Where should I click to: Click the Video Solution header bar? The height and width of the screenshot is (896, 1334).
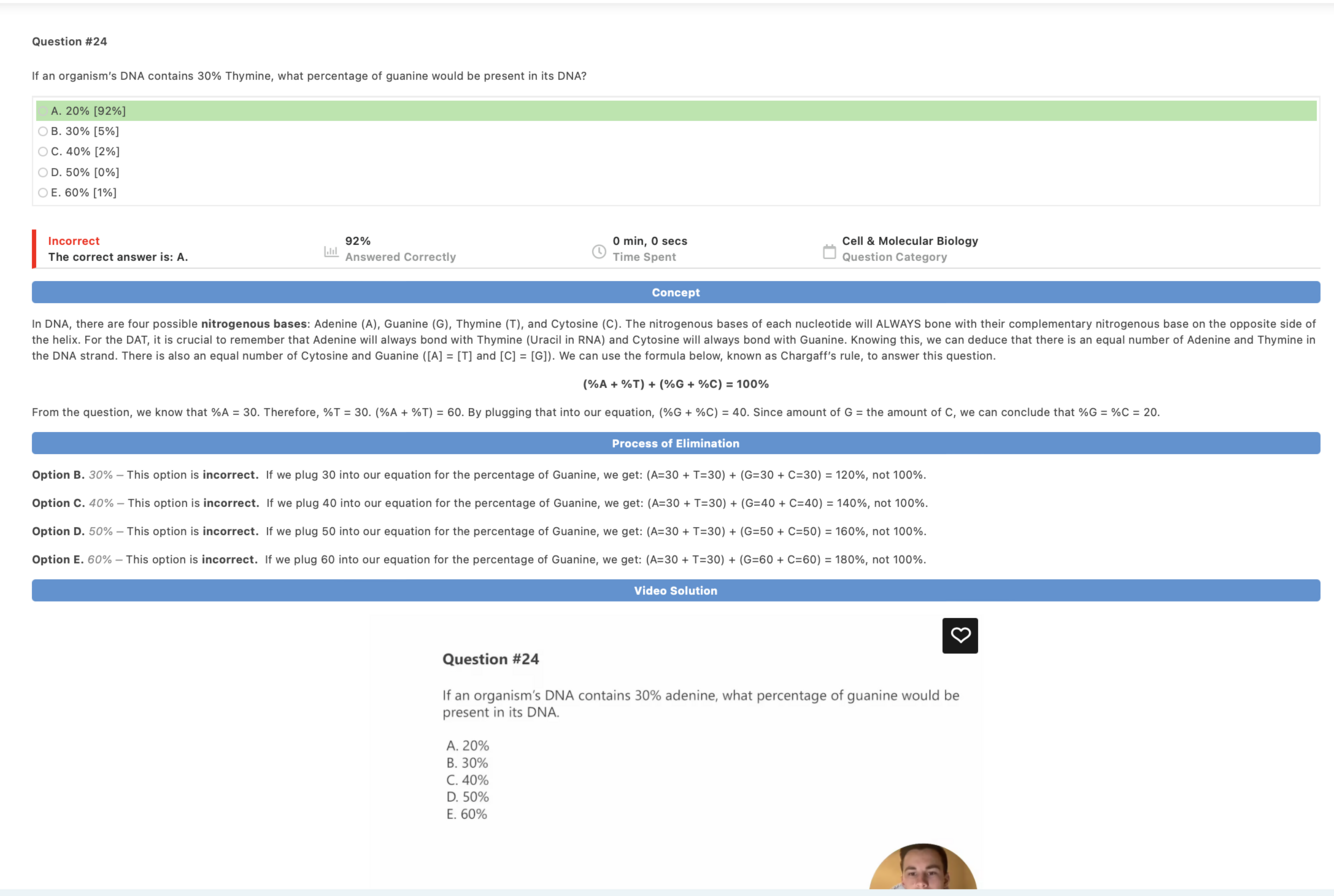coord(676,591)
